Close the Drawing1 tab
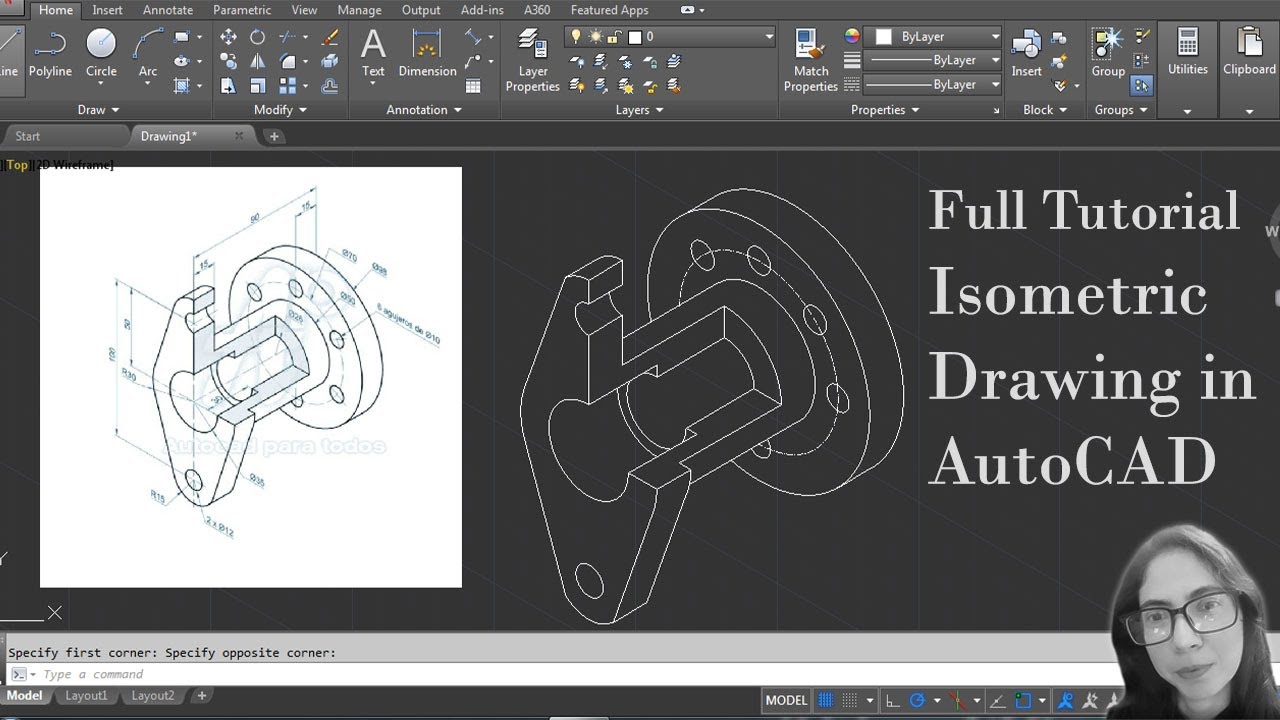1280x720 pixels. 239,136
